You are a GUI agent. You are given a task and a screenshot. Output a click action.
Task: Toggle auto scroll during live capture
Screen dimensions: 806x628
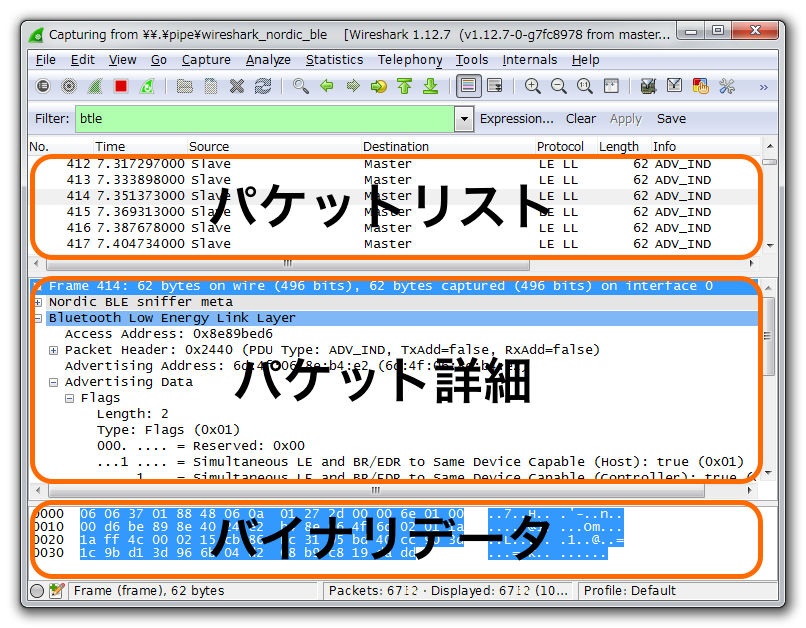pos(494,87)
